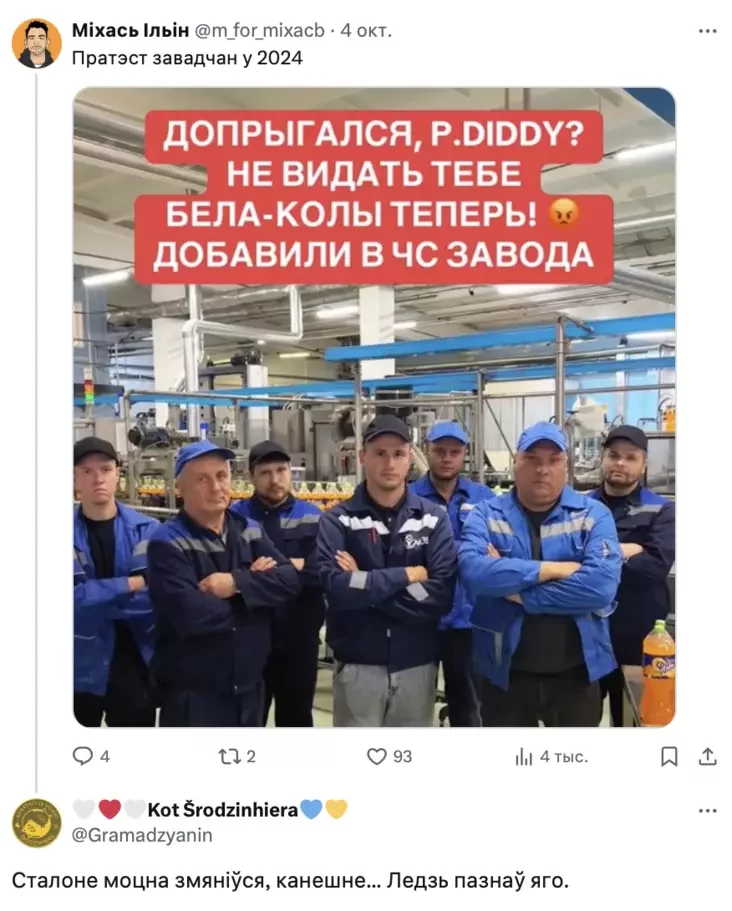Screen dimensions: 732x911
Task: Expand the three-dot menu on the top post
Action: pyautogui.click(x=707, y=31)
